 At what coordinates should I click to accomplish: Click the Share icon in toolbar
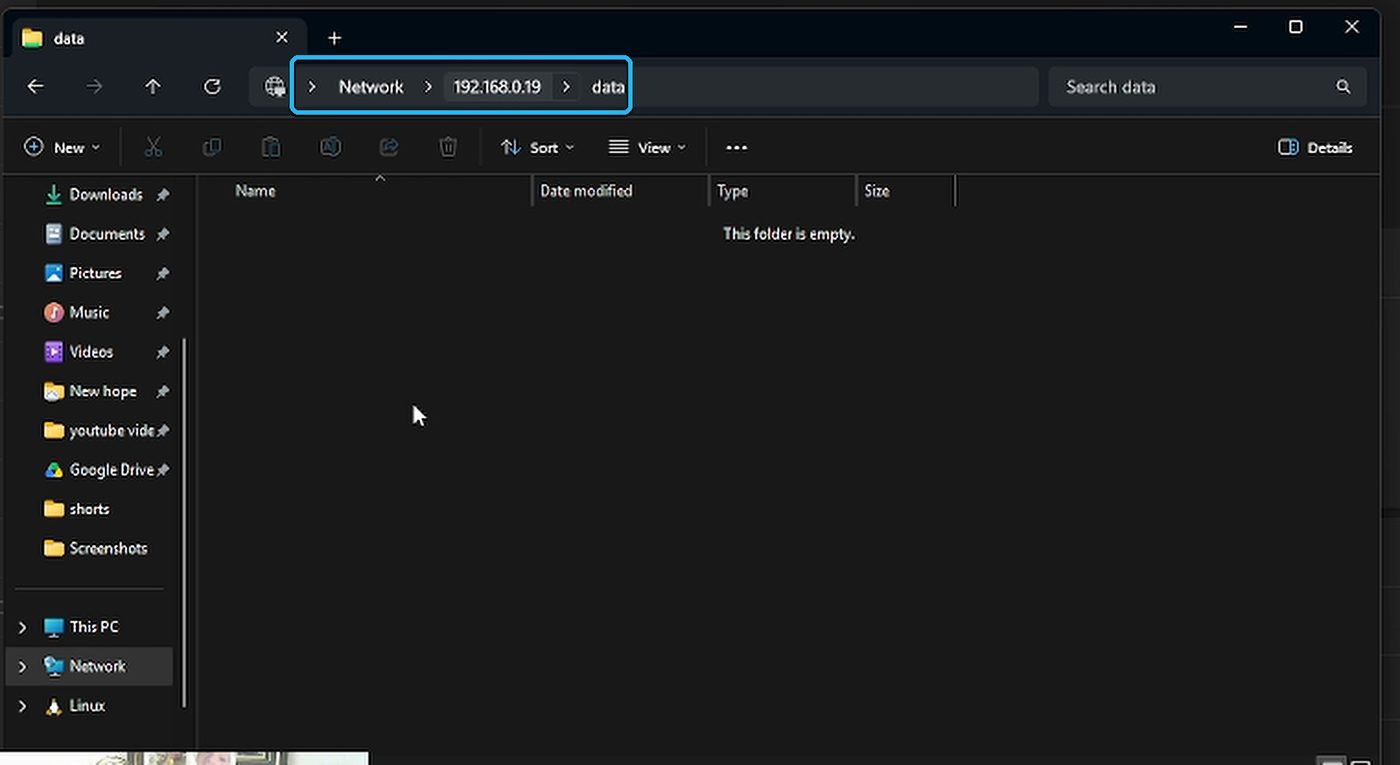click(x=389, y=147)
